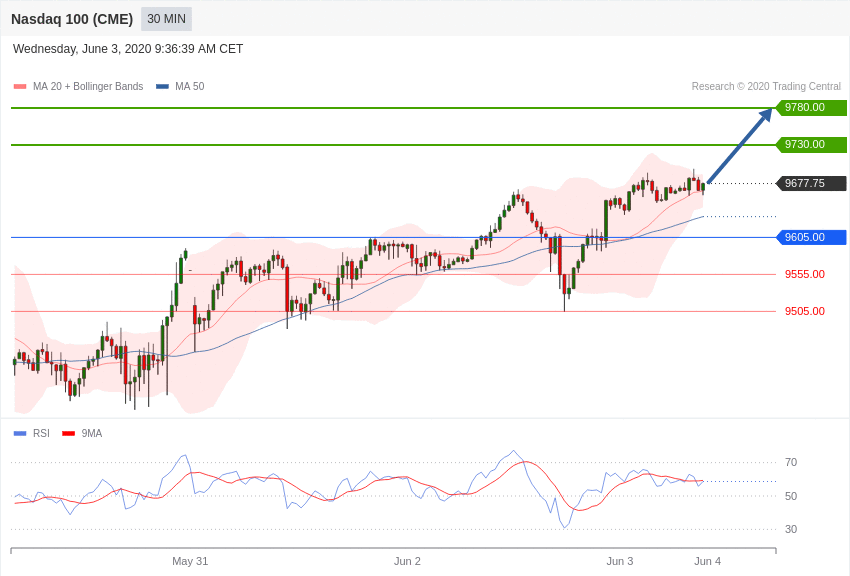Click the Jun 4 date axis label

click(707, 561)
